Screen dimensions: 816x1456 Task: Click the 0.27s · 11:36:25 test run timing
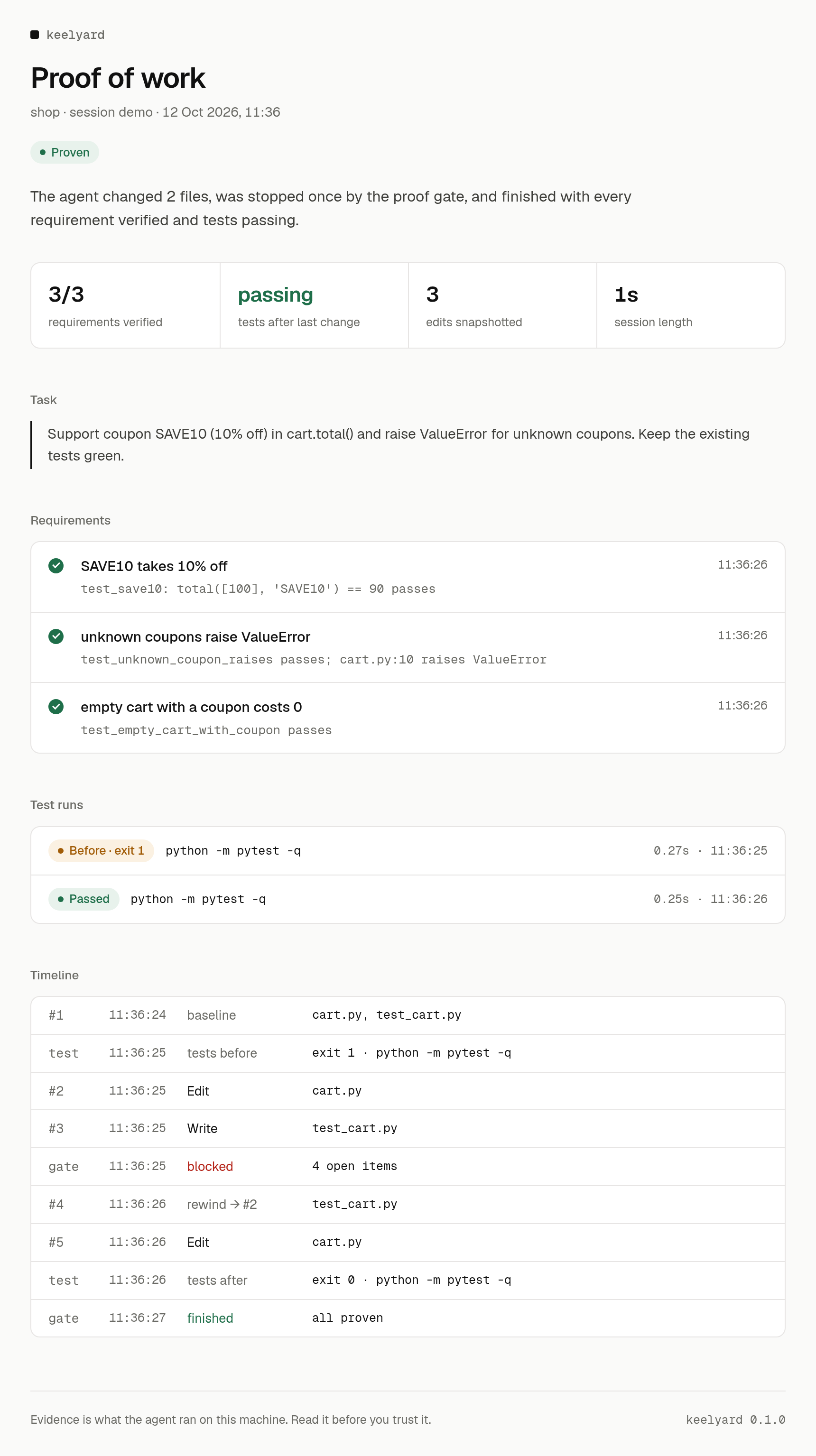click(x=710, y=851)
